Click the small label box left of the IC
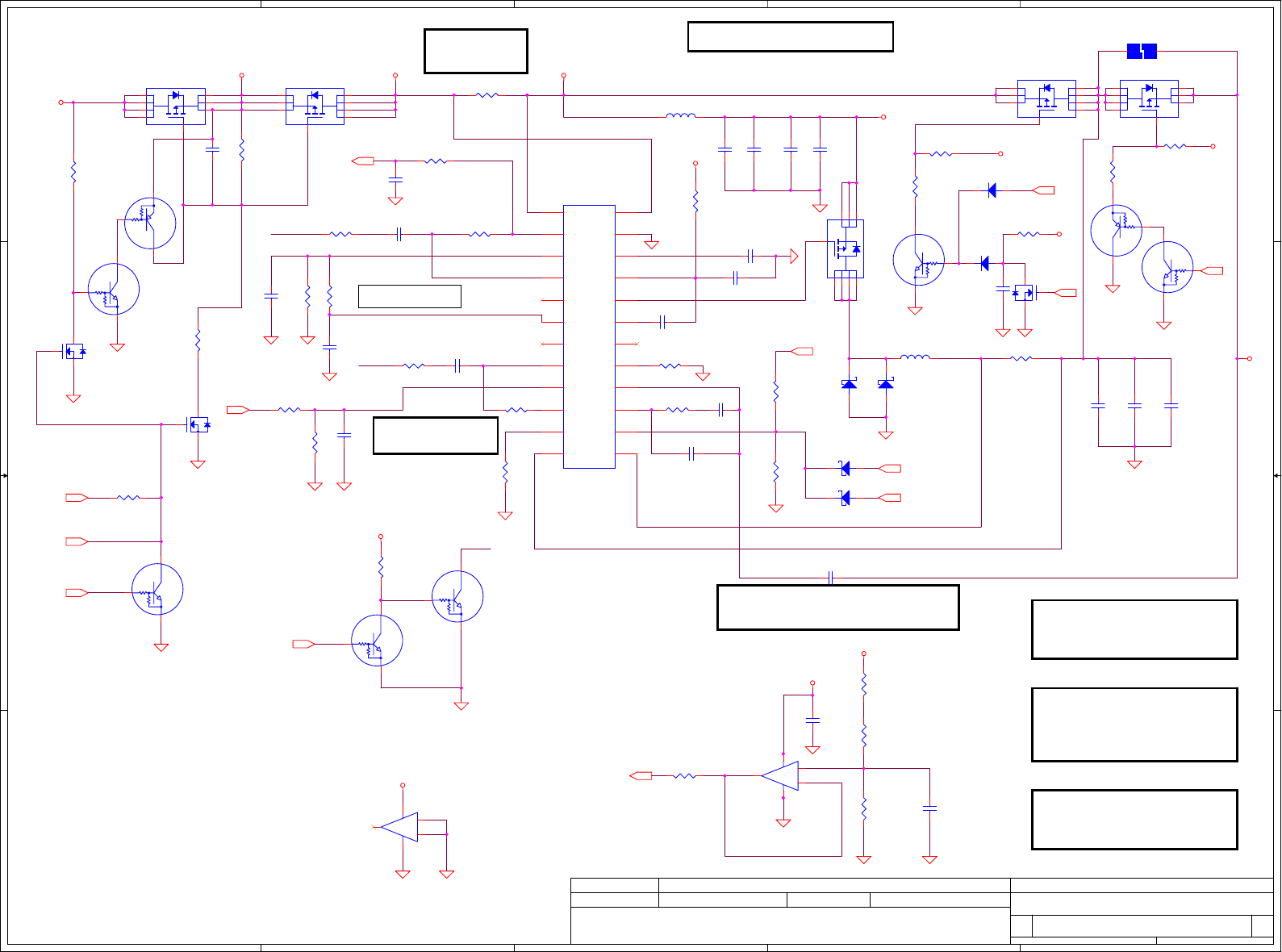The image size is (1282, 952). coord(410,296)
